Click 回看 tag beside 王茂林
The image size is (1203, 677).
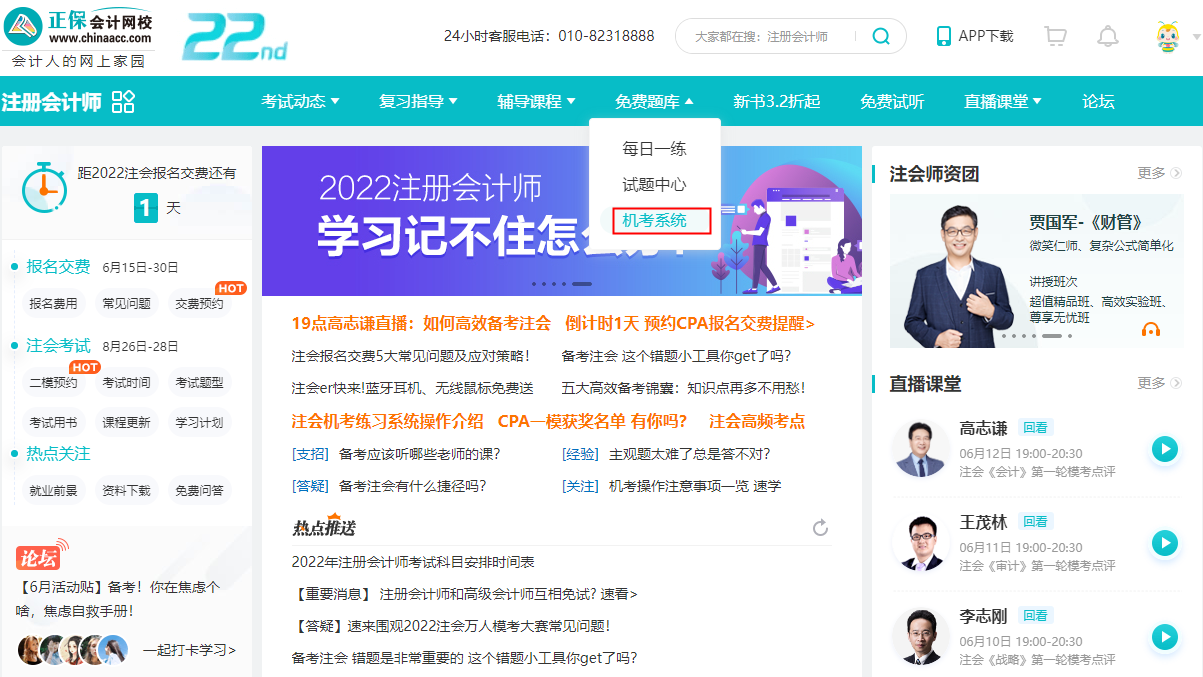tap(1035, 521)
